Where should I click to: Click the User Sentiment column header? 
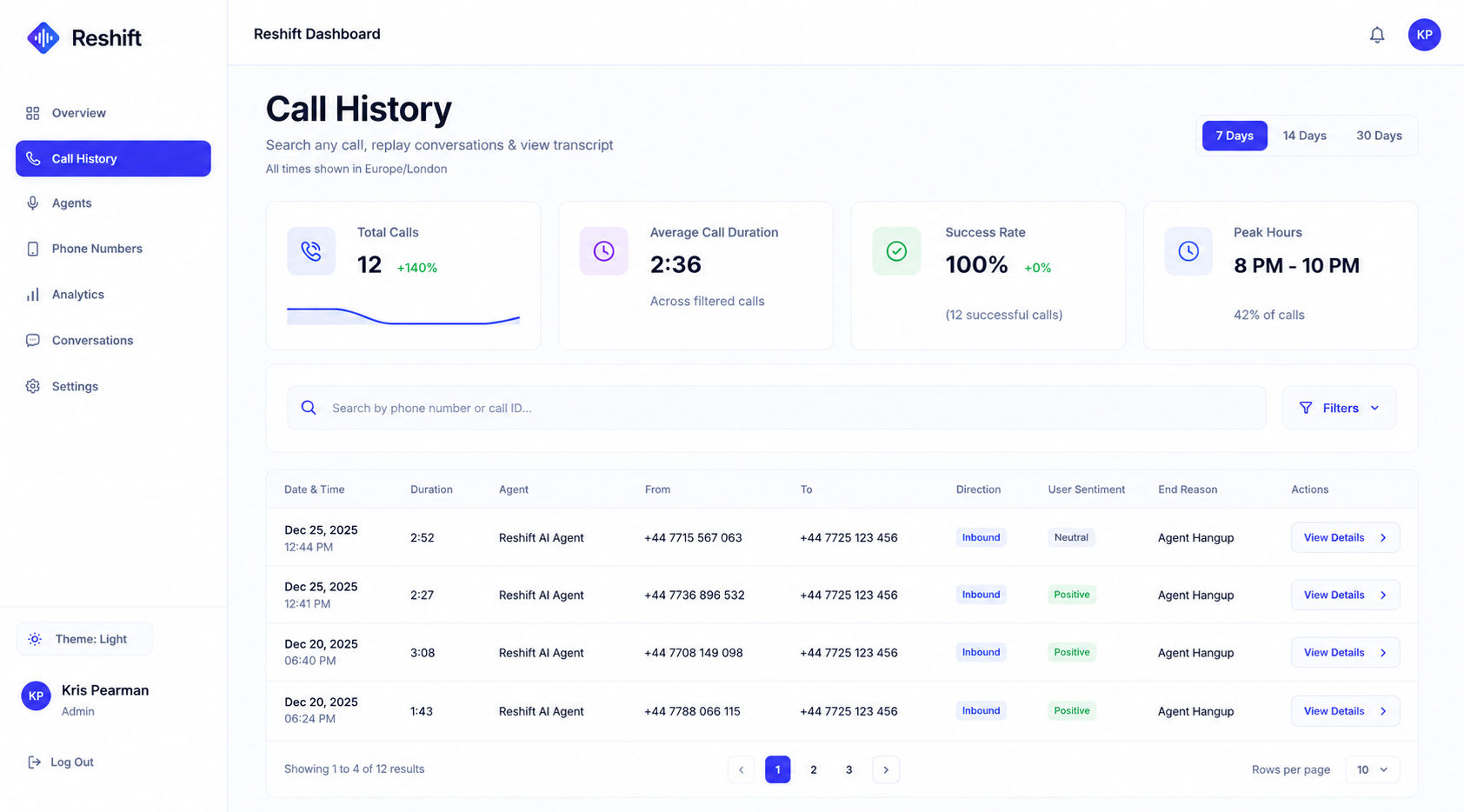1087,489
